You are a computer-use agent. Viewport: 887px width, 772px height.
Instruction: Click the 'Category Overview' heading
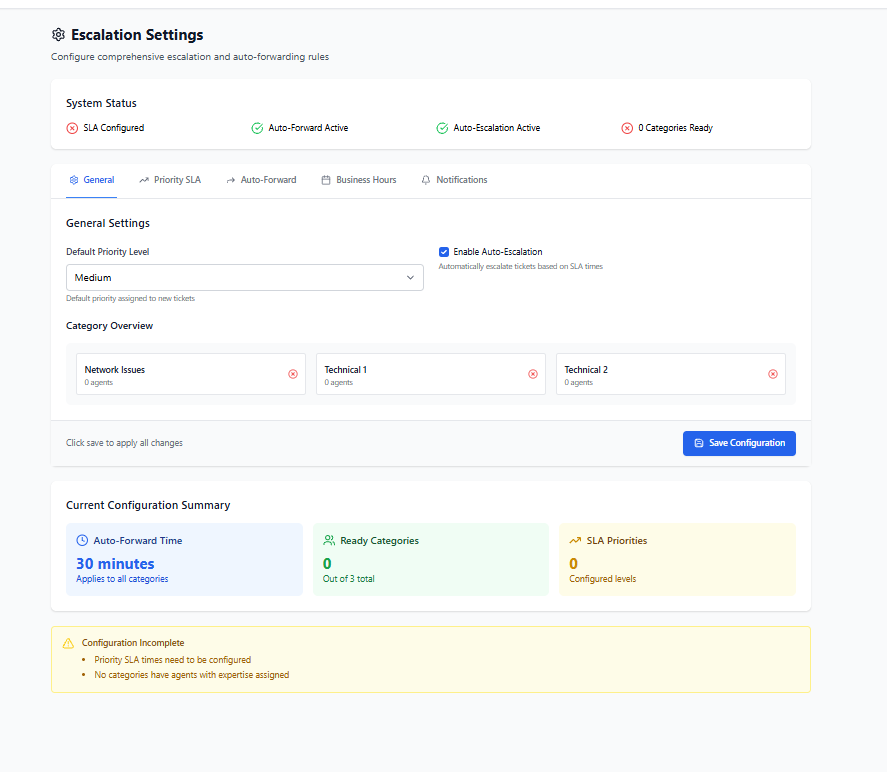pos(109,326)
